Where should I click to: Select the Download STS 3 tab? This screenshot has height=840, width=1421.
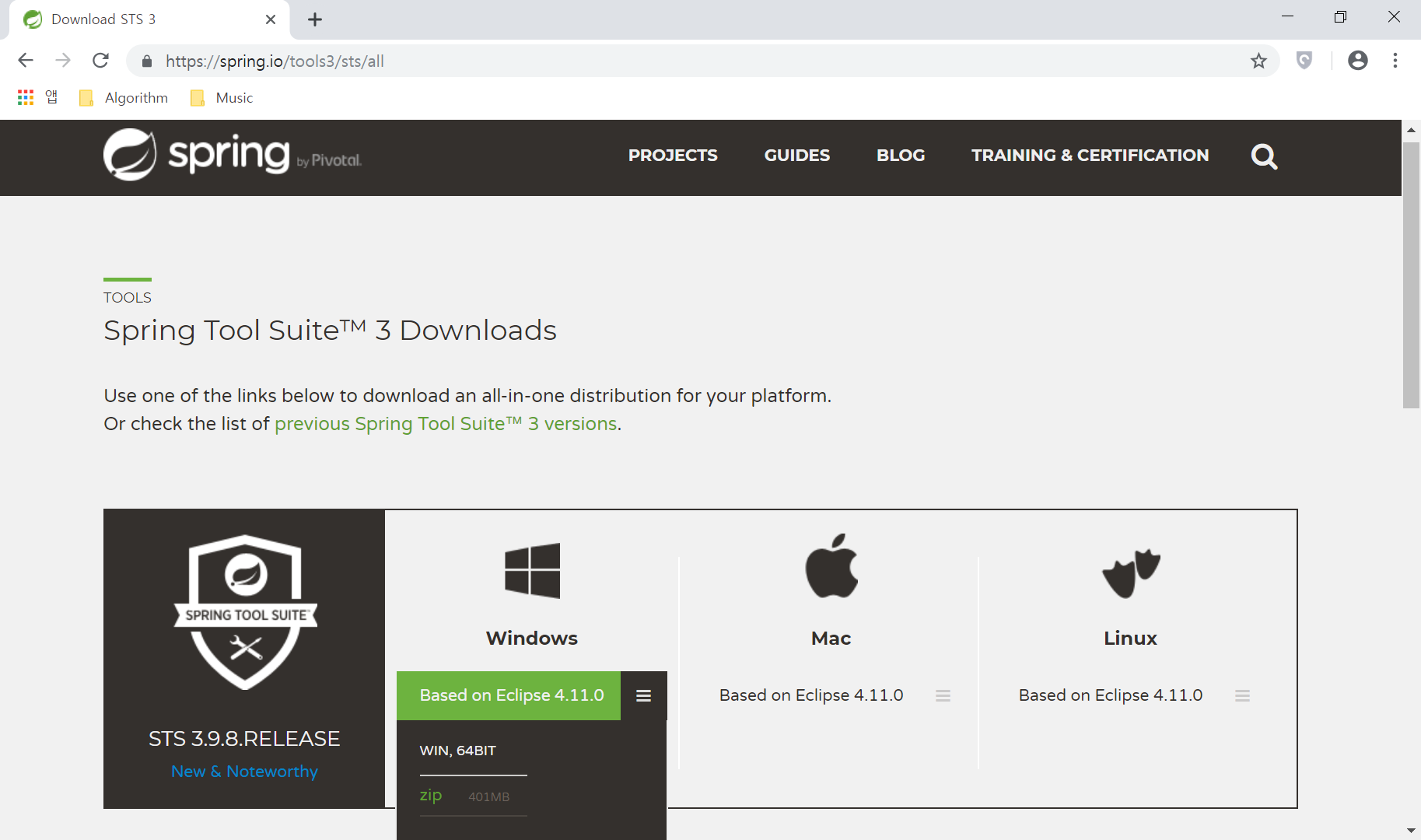pyautogui.click(x=149, y=19)
